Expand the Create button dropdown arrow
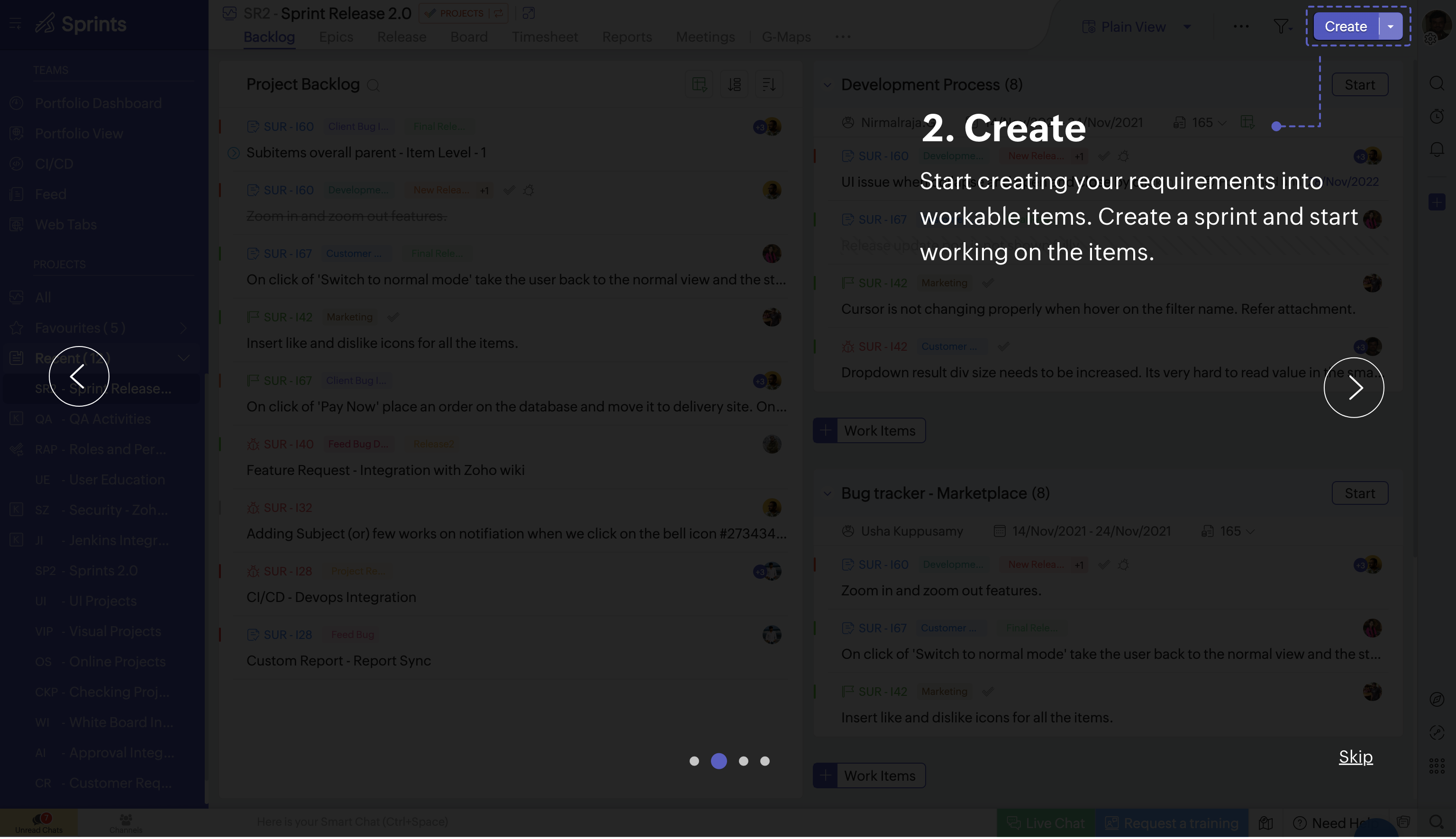This screenshot has height=839, width=1456. click(x=1390, y=26)
